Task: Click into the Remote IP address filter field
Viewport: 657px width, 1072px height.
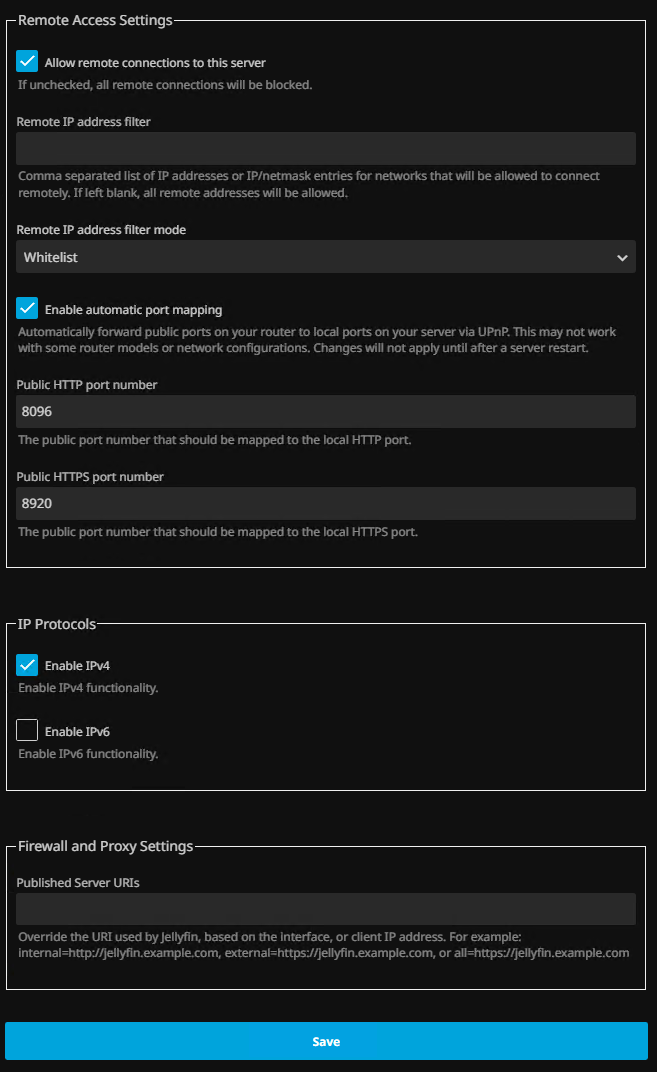Action: coord(326,148)
